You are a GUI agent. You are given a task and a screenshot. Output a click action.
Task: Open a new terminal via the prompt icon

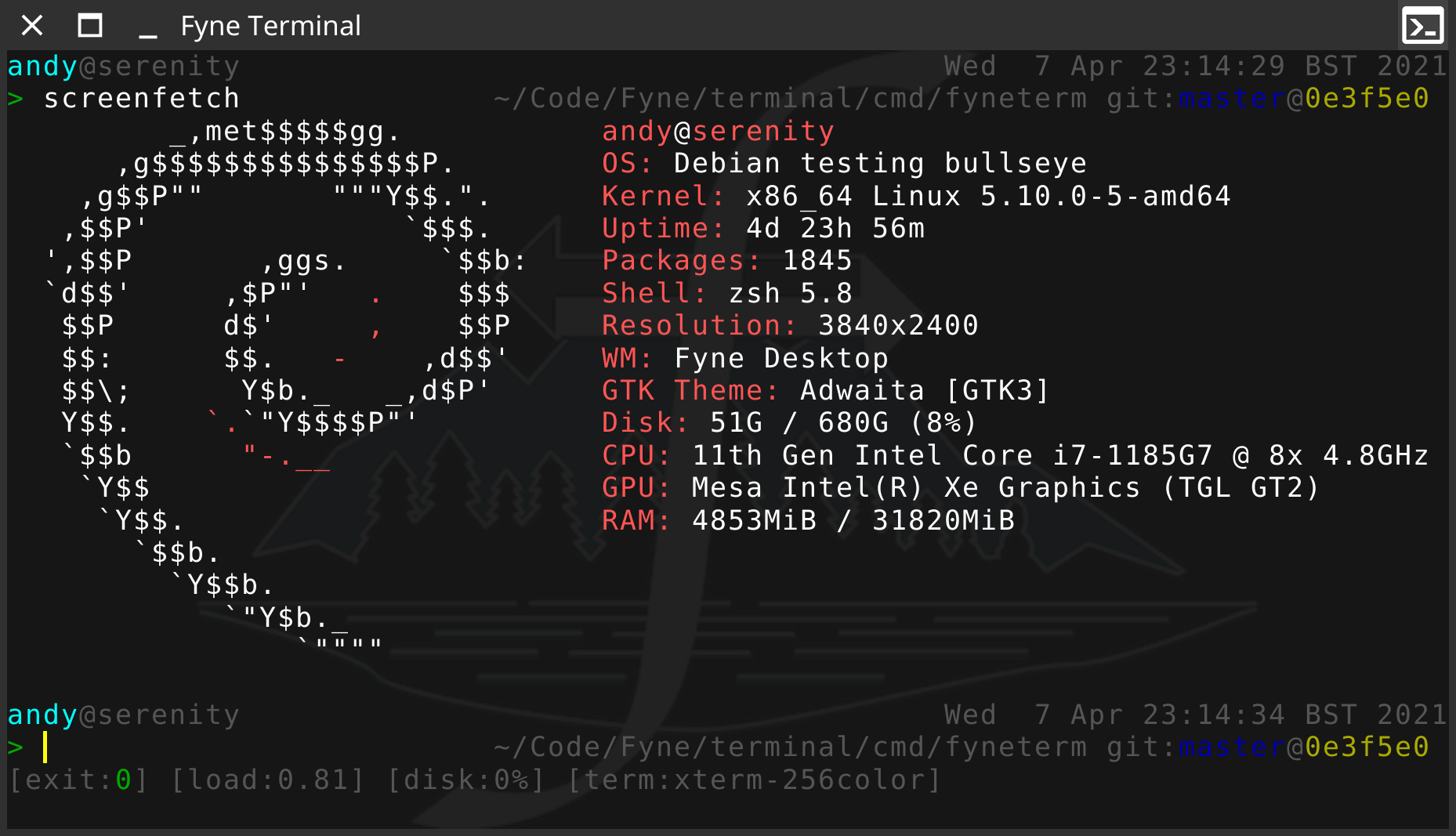[x=1423, y=25]
